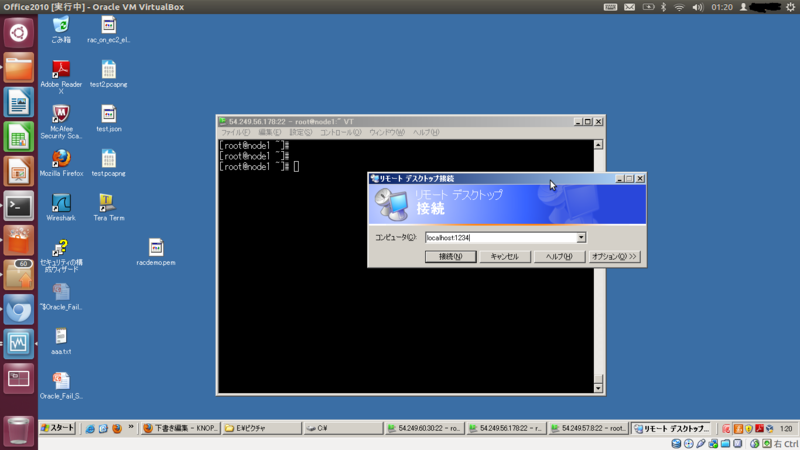Image resolution: width=800 pixels, height=450 pixels.
Task: Open the Files manager in the Ubuntu launcher
Action: pos(18,67)
